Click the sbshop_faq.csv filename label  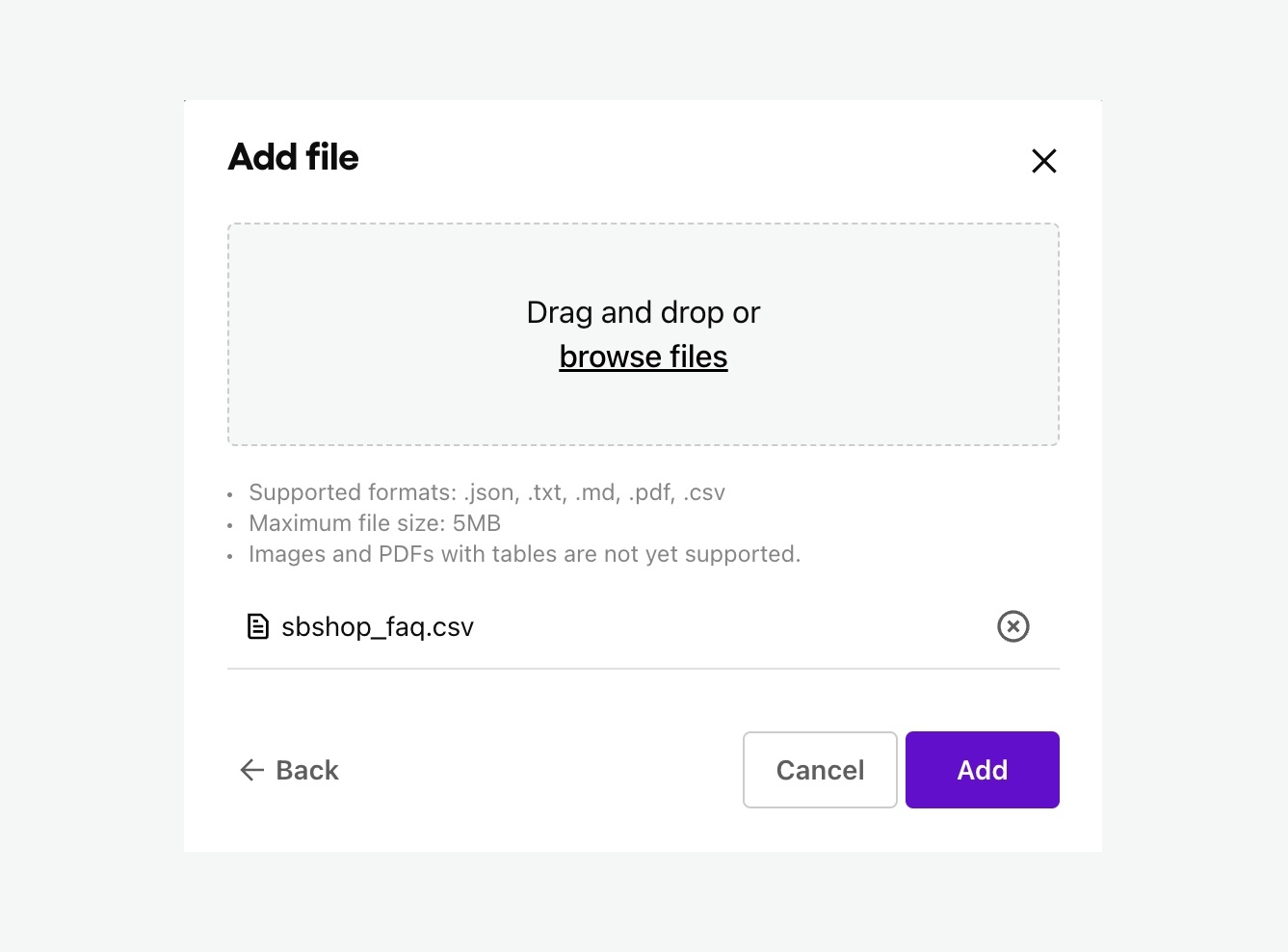377,626
